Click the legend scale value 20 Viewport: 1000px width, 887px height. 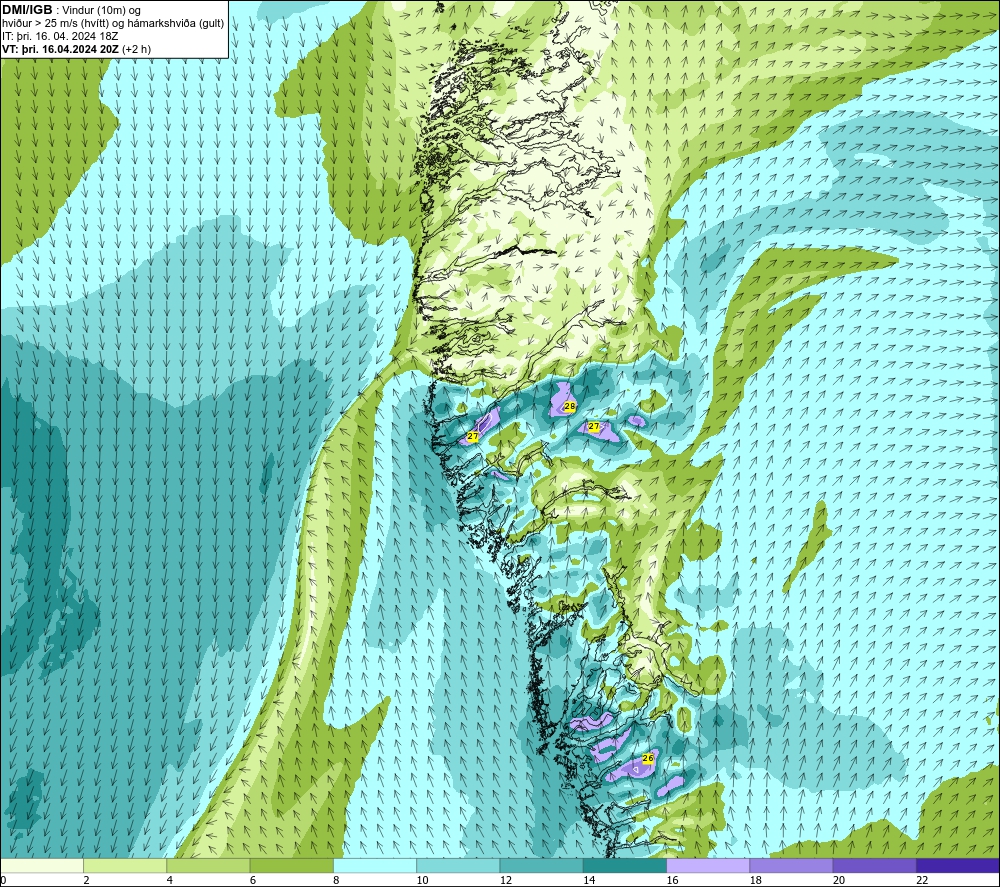[839, 880]
